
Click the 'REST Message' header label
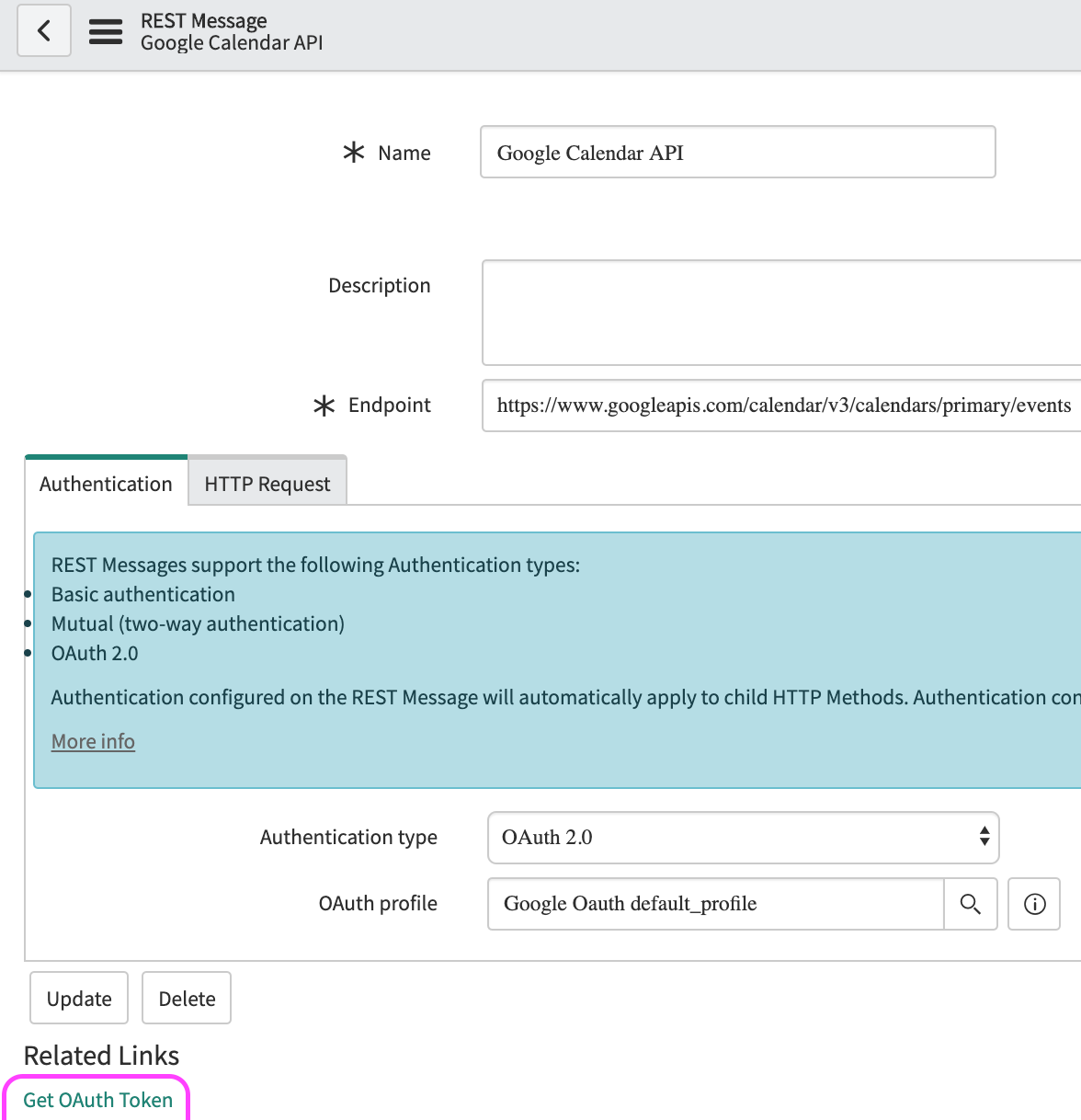tap(203, 20)
